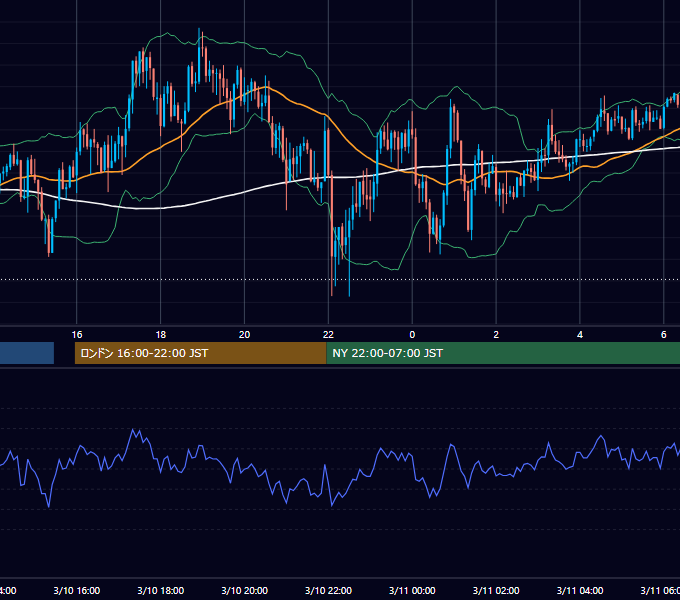
Task: Click hour label 16 on the price chart axis
Action: 77,335
